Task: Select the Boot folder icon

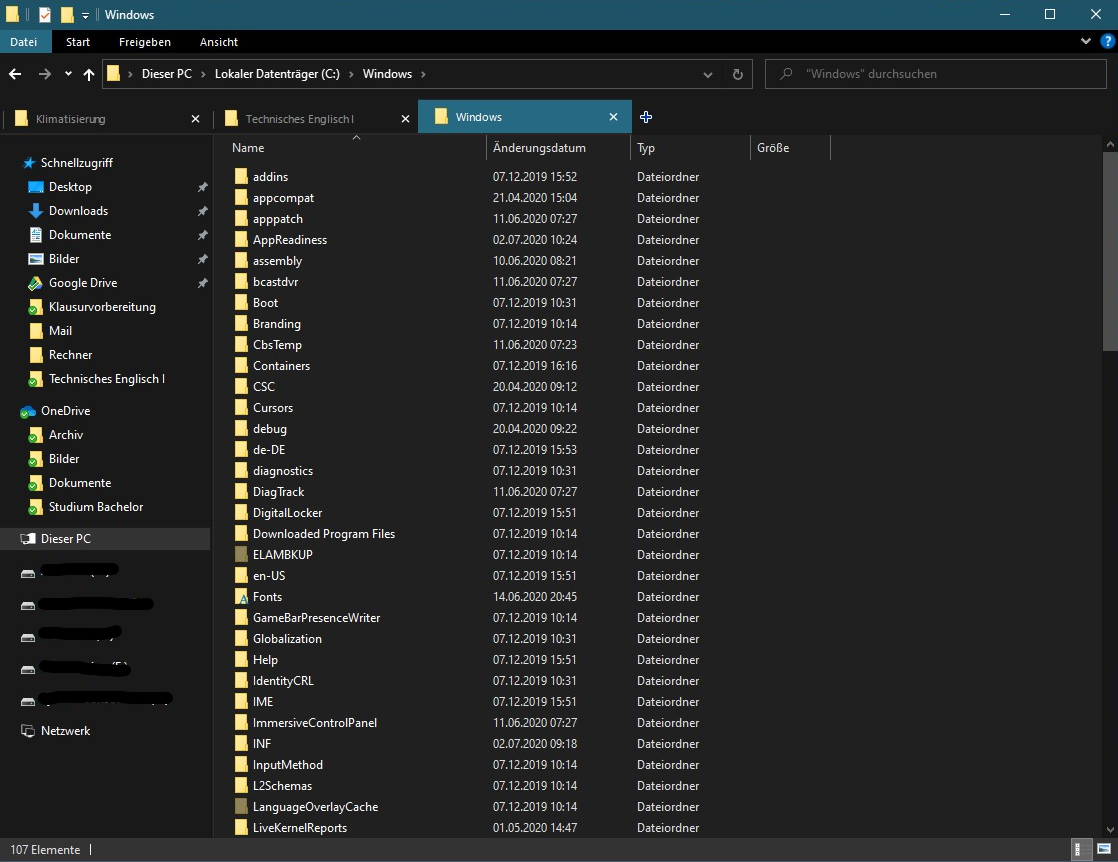Action: point(241,302)
